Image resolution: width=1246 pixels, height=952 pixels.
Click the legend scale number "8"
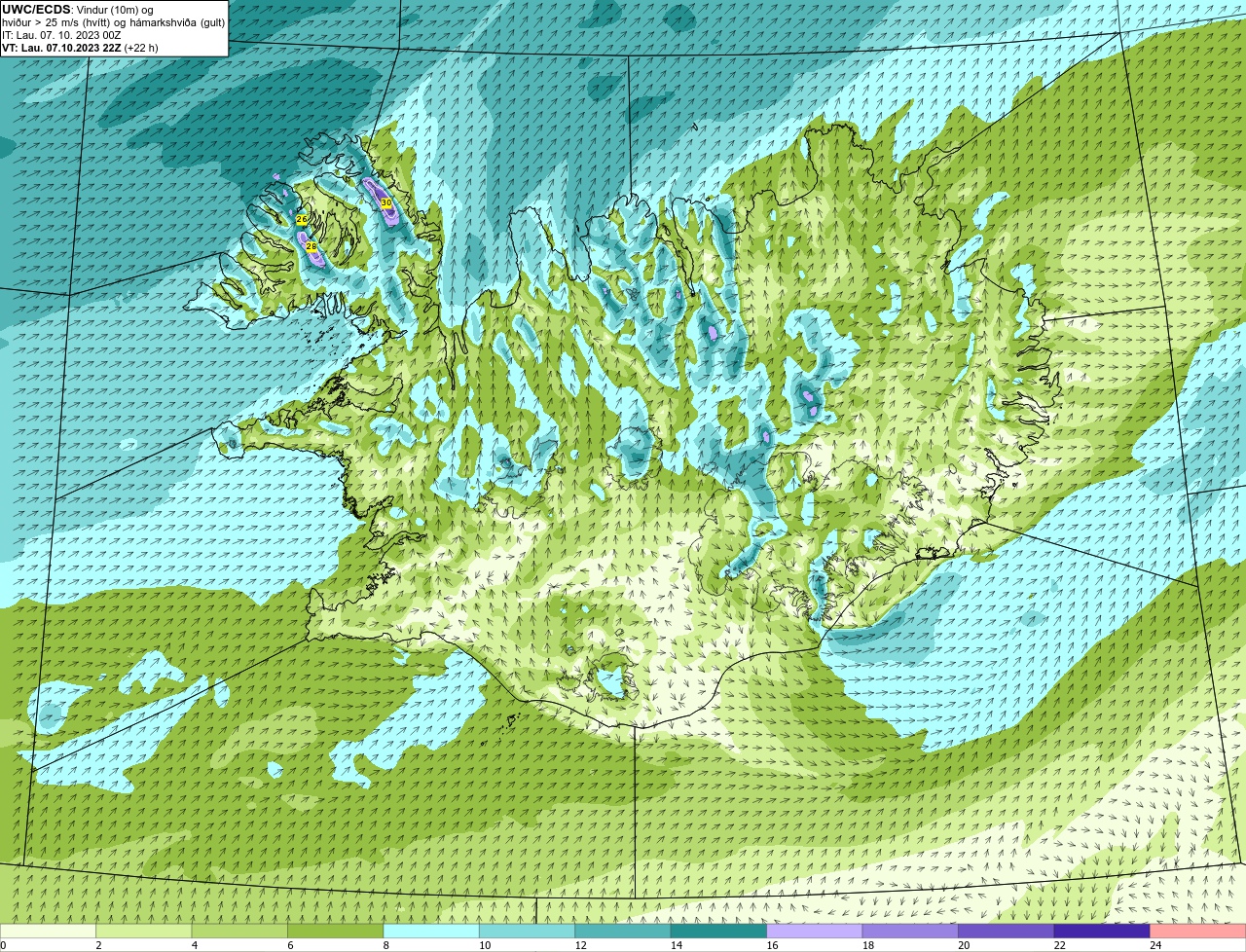pos(386,945)
